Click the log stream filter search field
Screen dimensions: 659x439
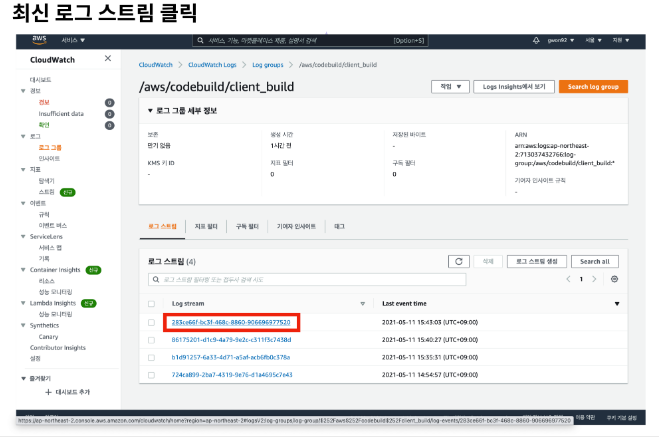point(307,279)
